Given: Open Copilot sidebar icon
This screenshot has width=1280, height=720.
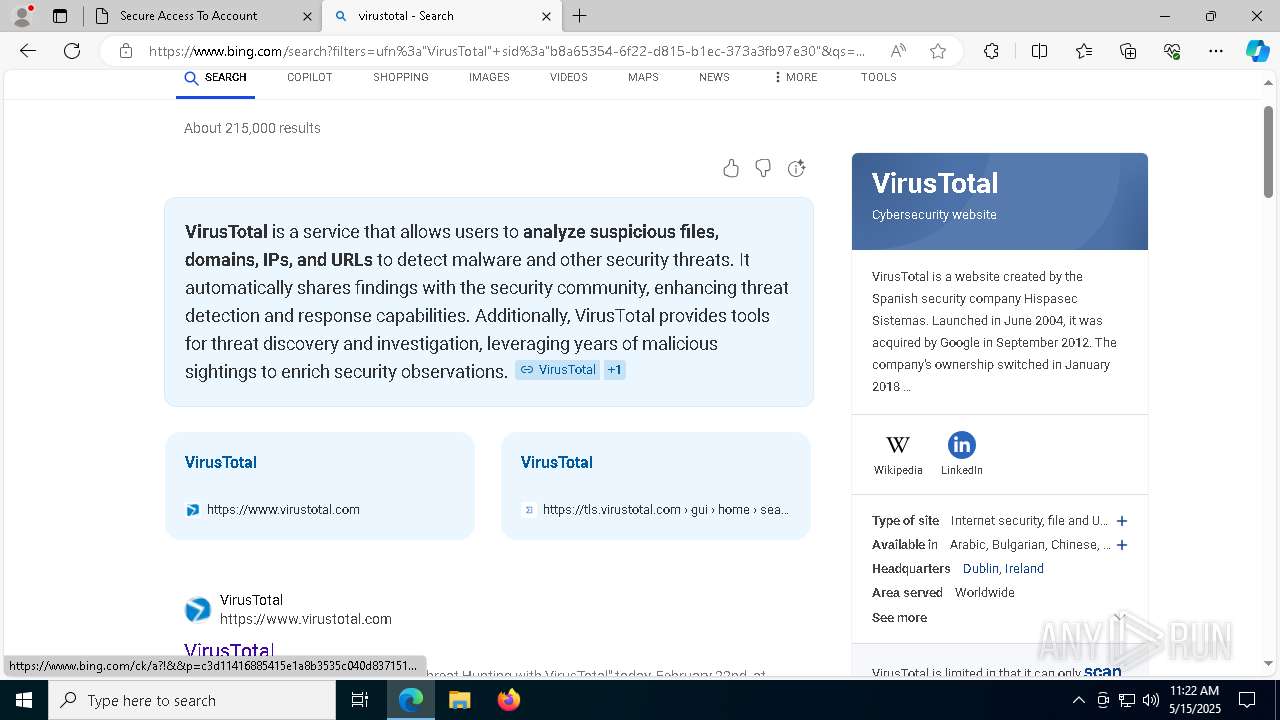Looking at the screenshot, I should pyautogui.click(x=1257, y=51).
